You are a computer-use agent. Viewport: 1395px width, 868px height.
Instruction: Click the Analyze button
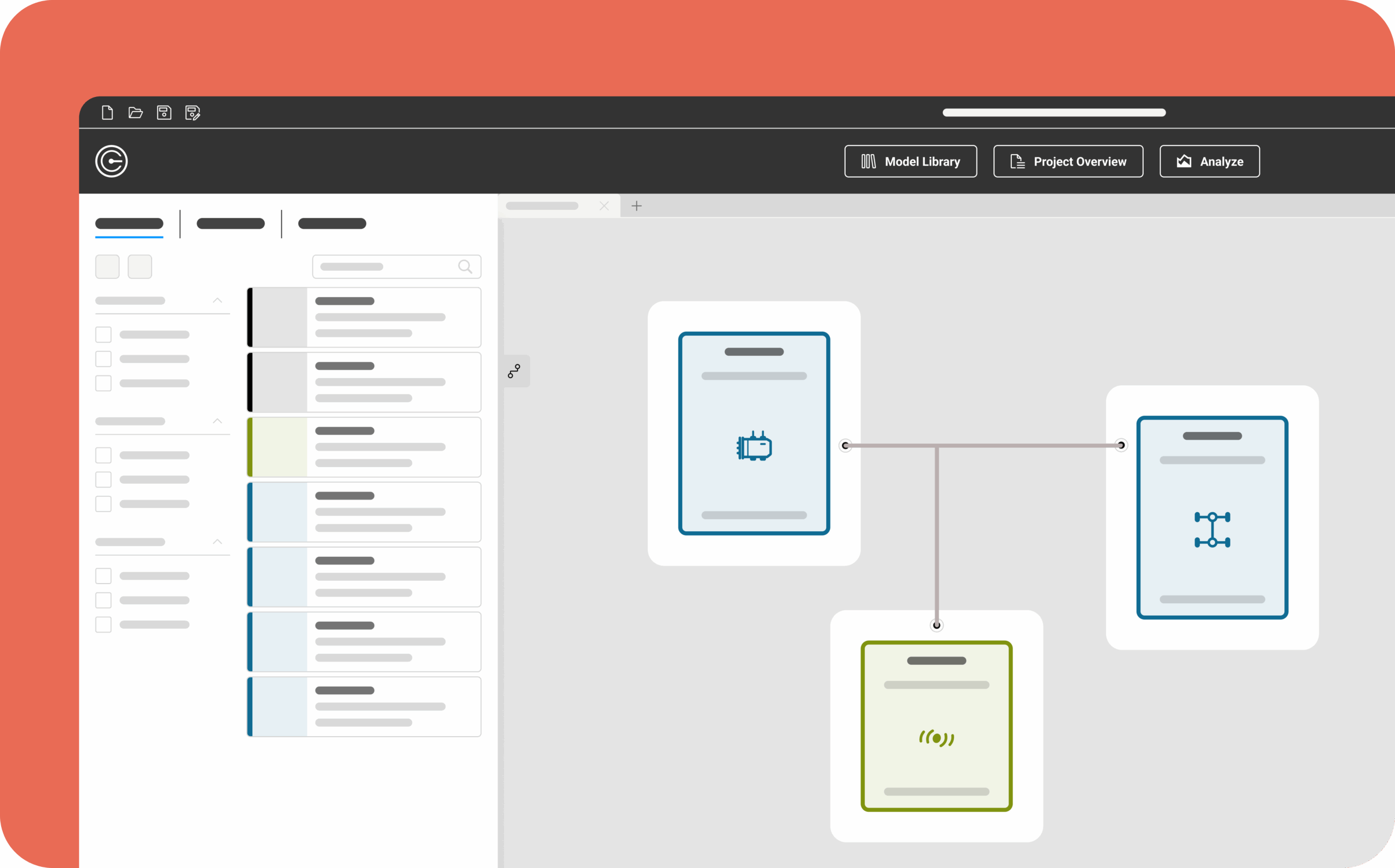click(x=1210, y=162)
